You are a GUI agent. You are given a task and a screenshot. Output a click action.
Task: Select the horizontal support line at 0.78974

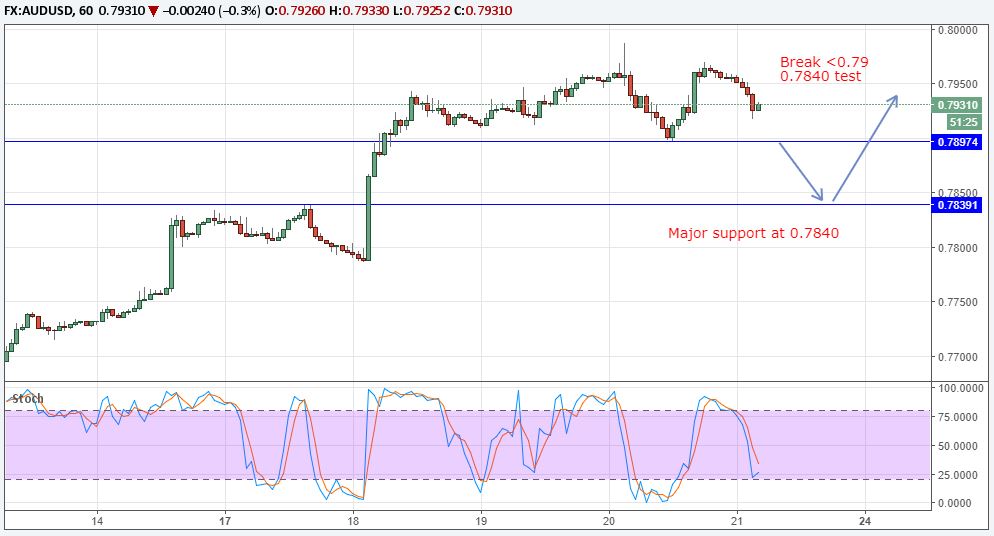(468, 141)
